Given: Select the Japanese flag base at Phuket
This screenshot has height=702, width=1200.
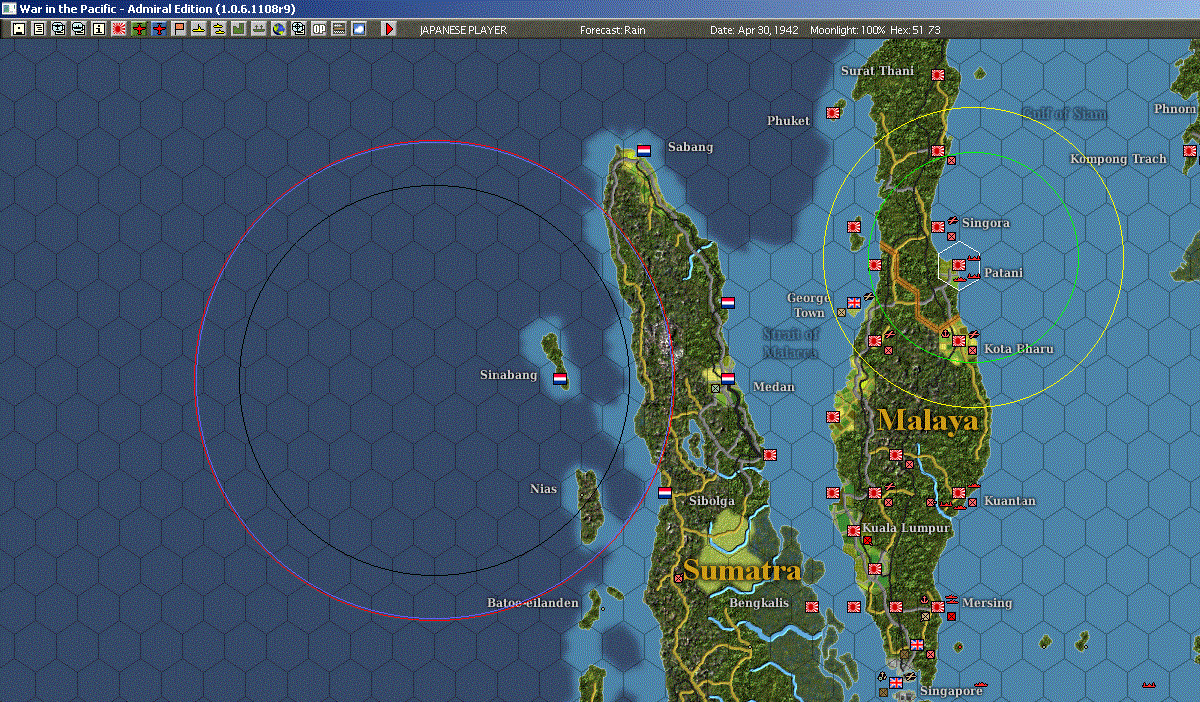Looking at the screenshot, I should click(x=833, y=113).
